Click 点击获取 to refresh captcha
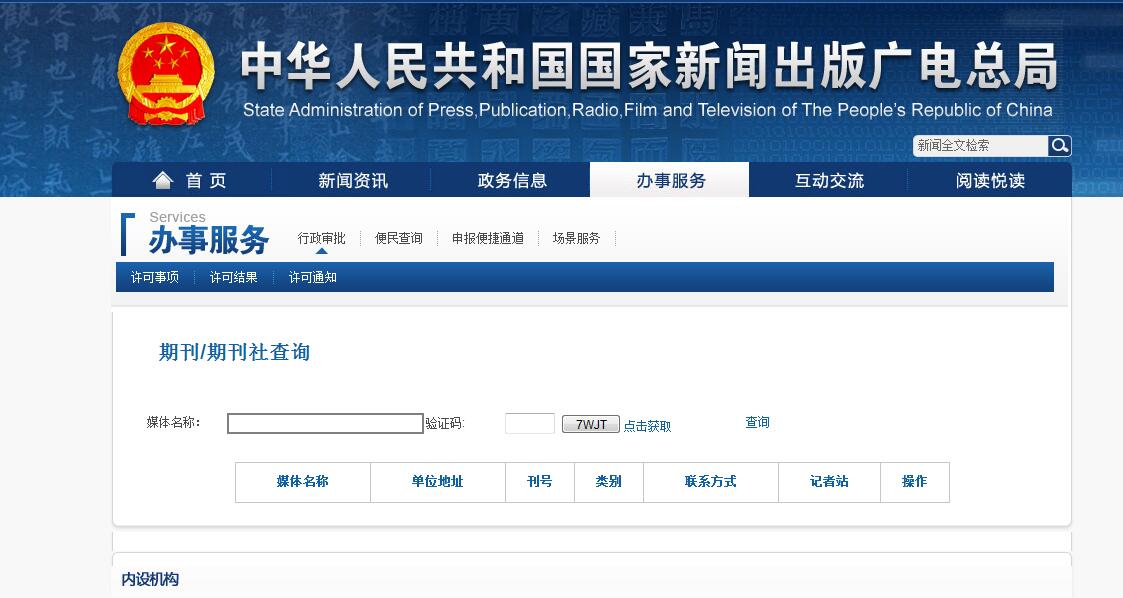The width and height of the screenshot is (1123, 598). click(648, 426)
